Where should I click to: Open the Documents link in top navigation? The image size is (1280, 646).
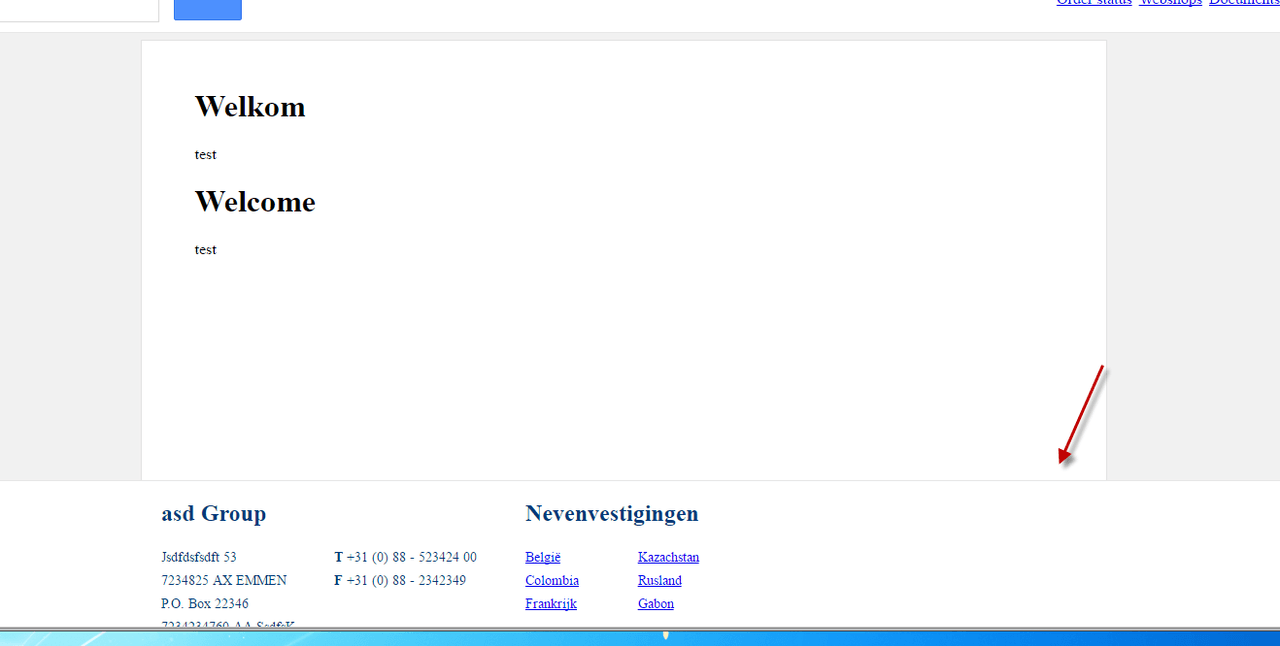coord(1244,3)
